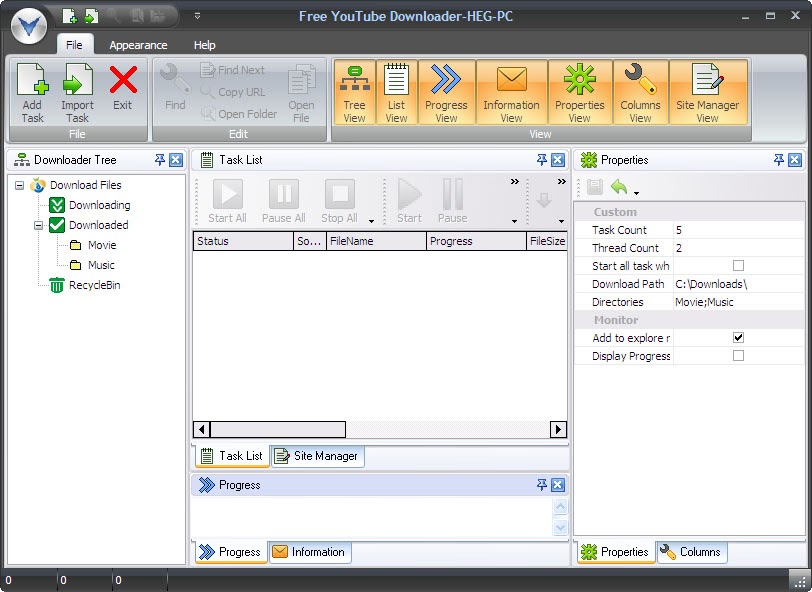Close the Progress panel
This screenshot has width=812, height=592.
point(558,485)
